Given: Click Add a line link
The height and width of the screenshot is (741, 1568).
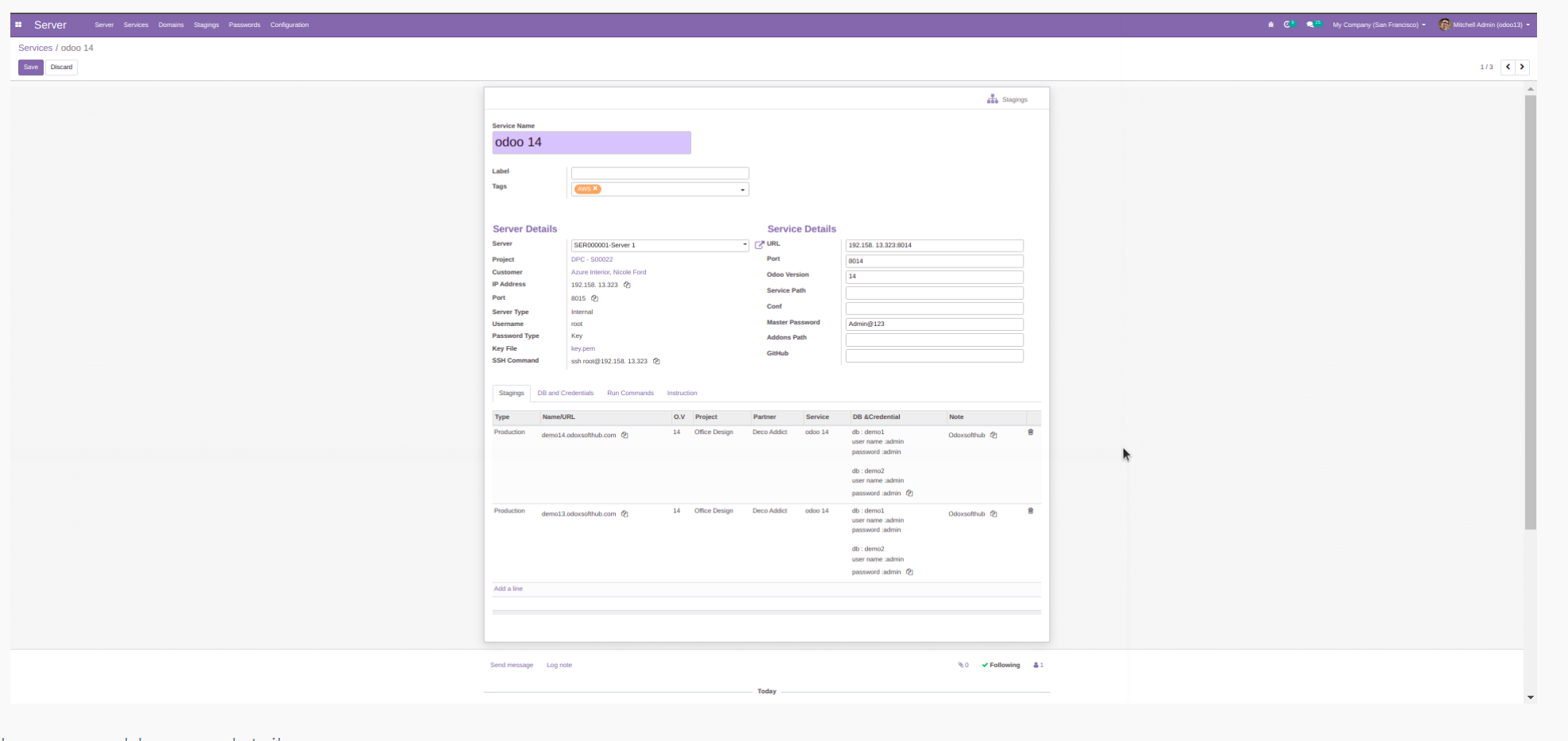Looking at the screenshot, I should click(508, 589).
